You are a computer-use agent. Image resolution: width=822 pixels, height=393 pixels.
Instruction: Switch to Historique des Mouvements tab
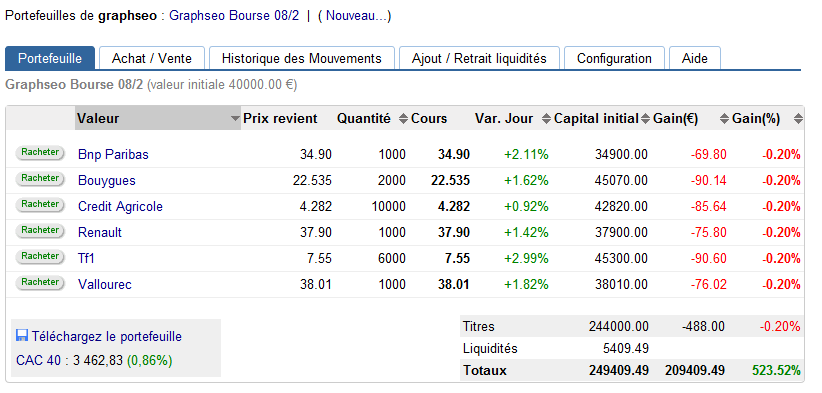(x=301, y=58)
